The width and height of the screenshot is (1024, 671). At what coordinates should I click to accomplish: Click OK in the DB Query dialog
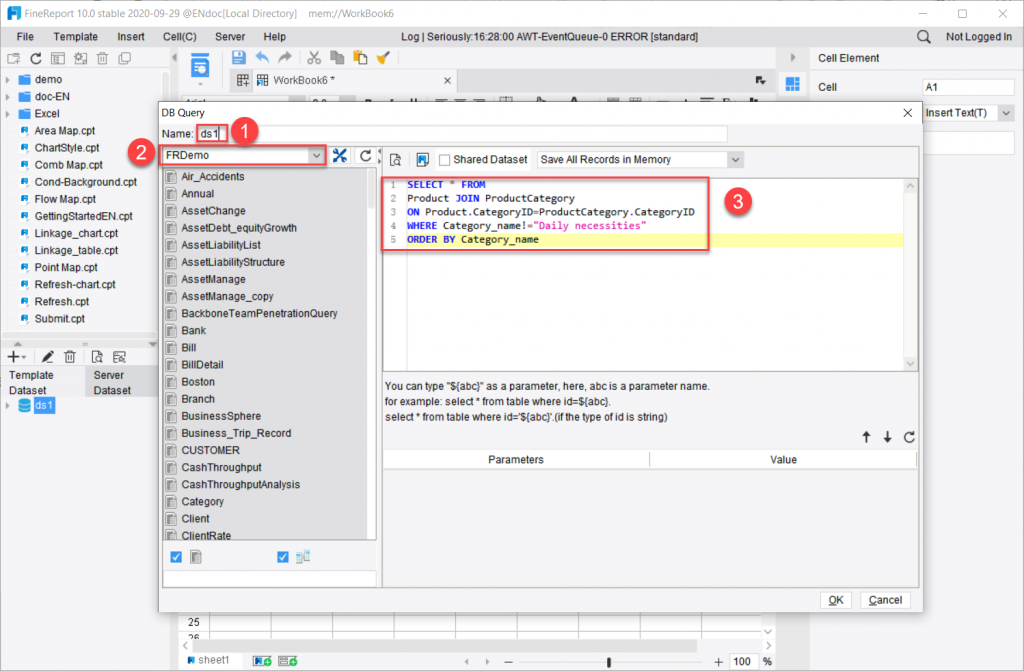[836, 600]
